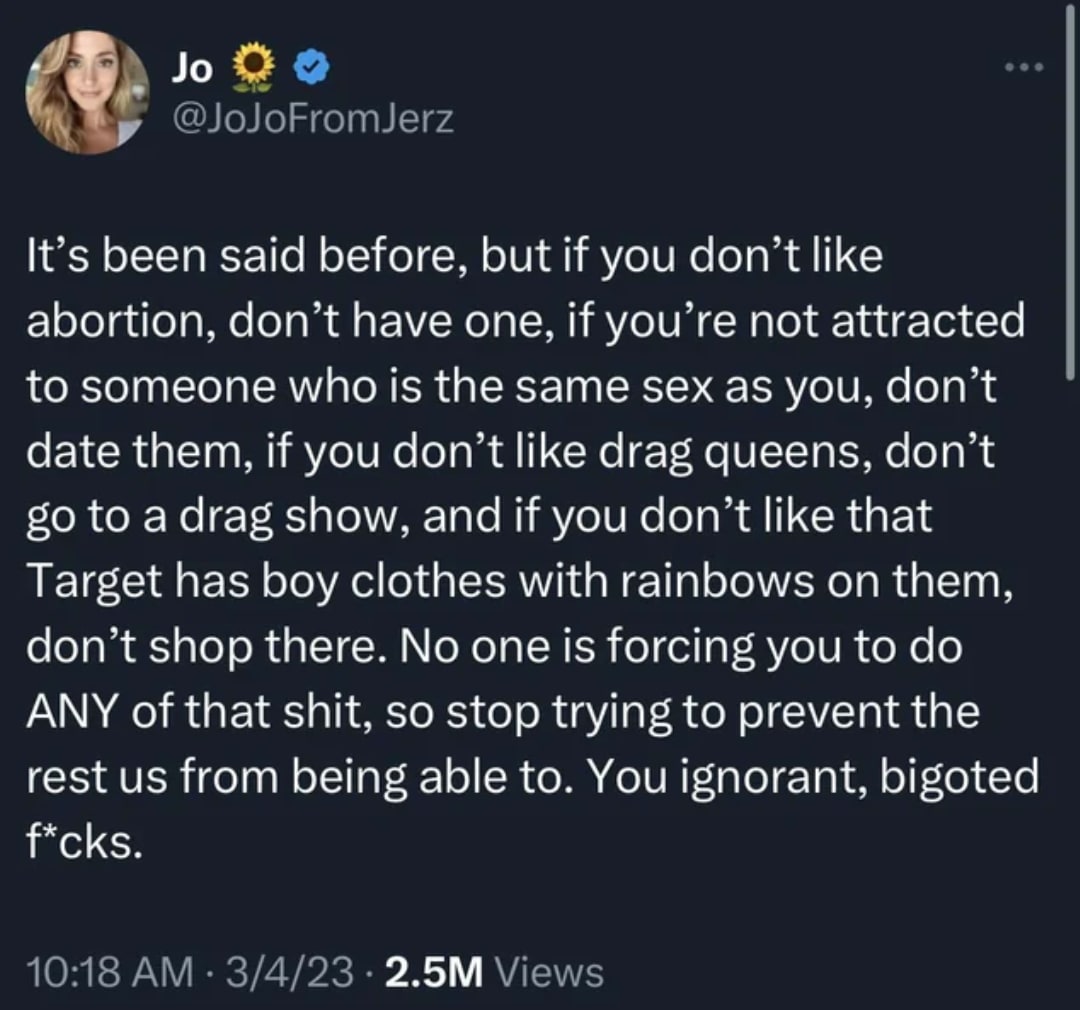Open Jo's profile picture

point(87,92)
